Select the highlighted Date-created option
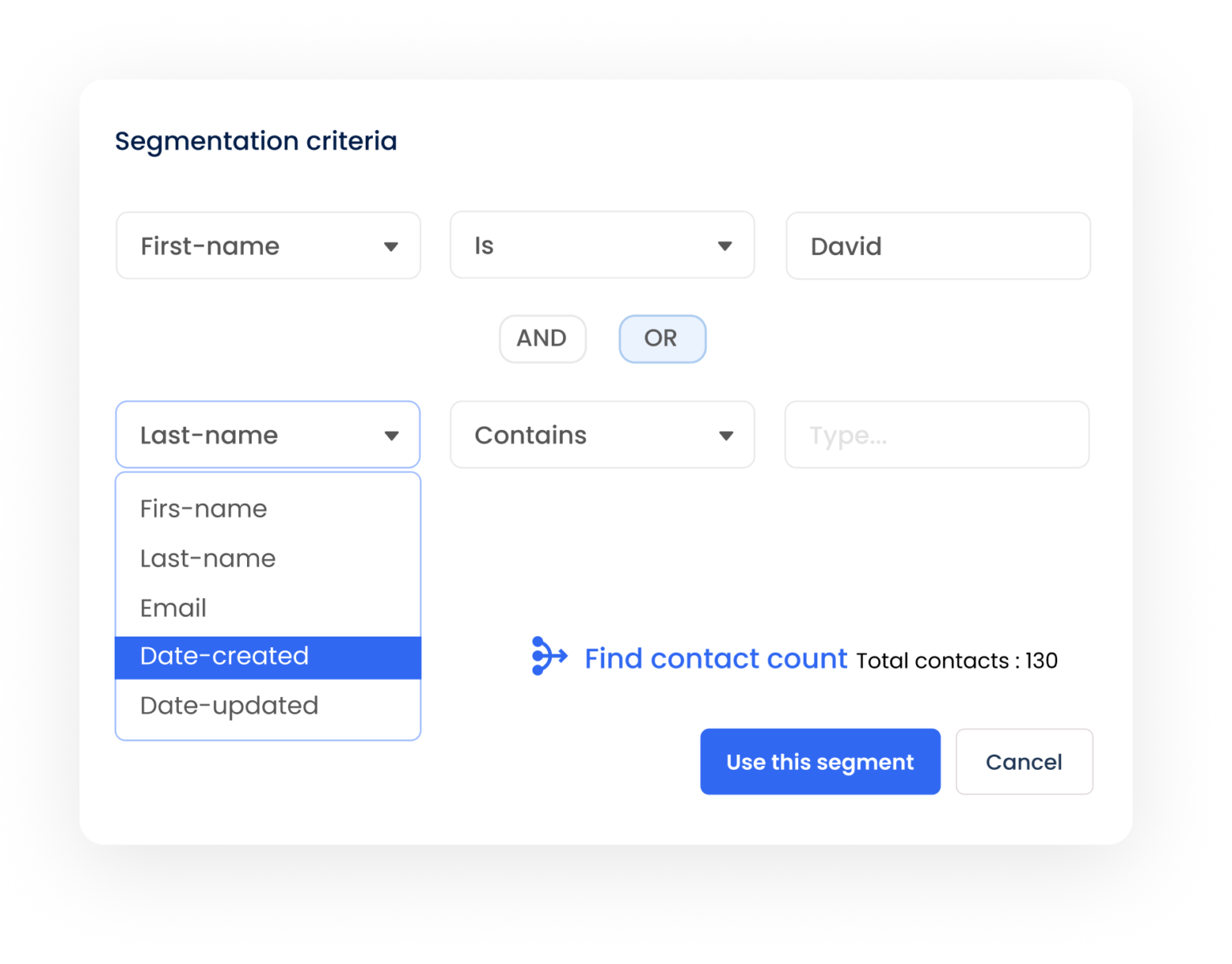Viewport: 1232px width, 964px height. point(224,656)
